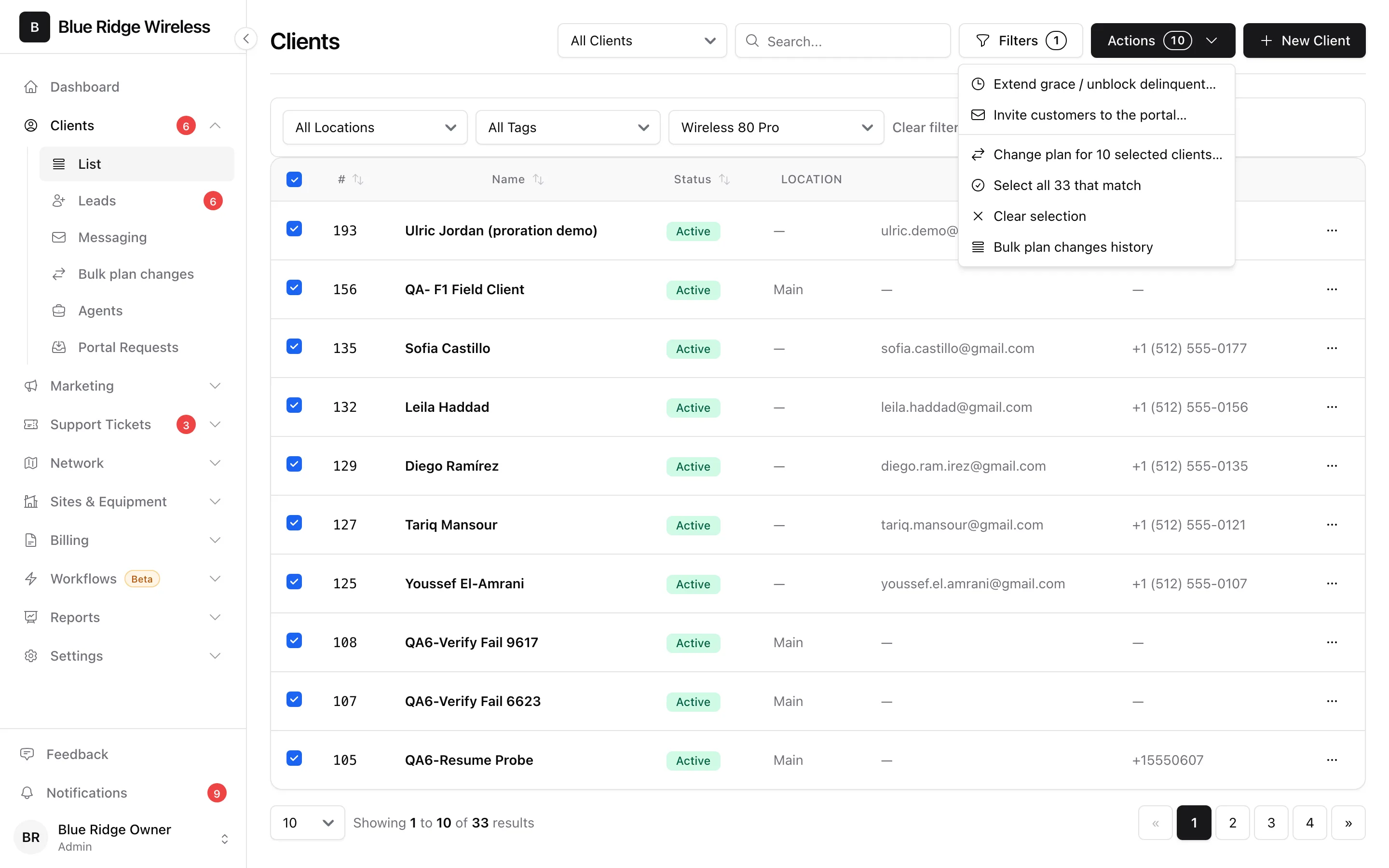Uncheck the QA6-Verify Fail 6623 checkbox
1389x868 pixels.
tap(294, 699)
